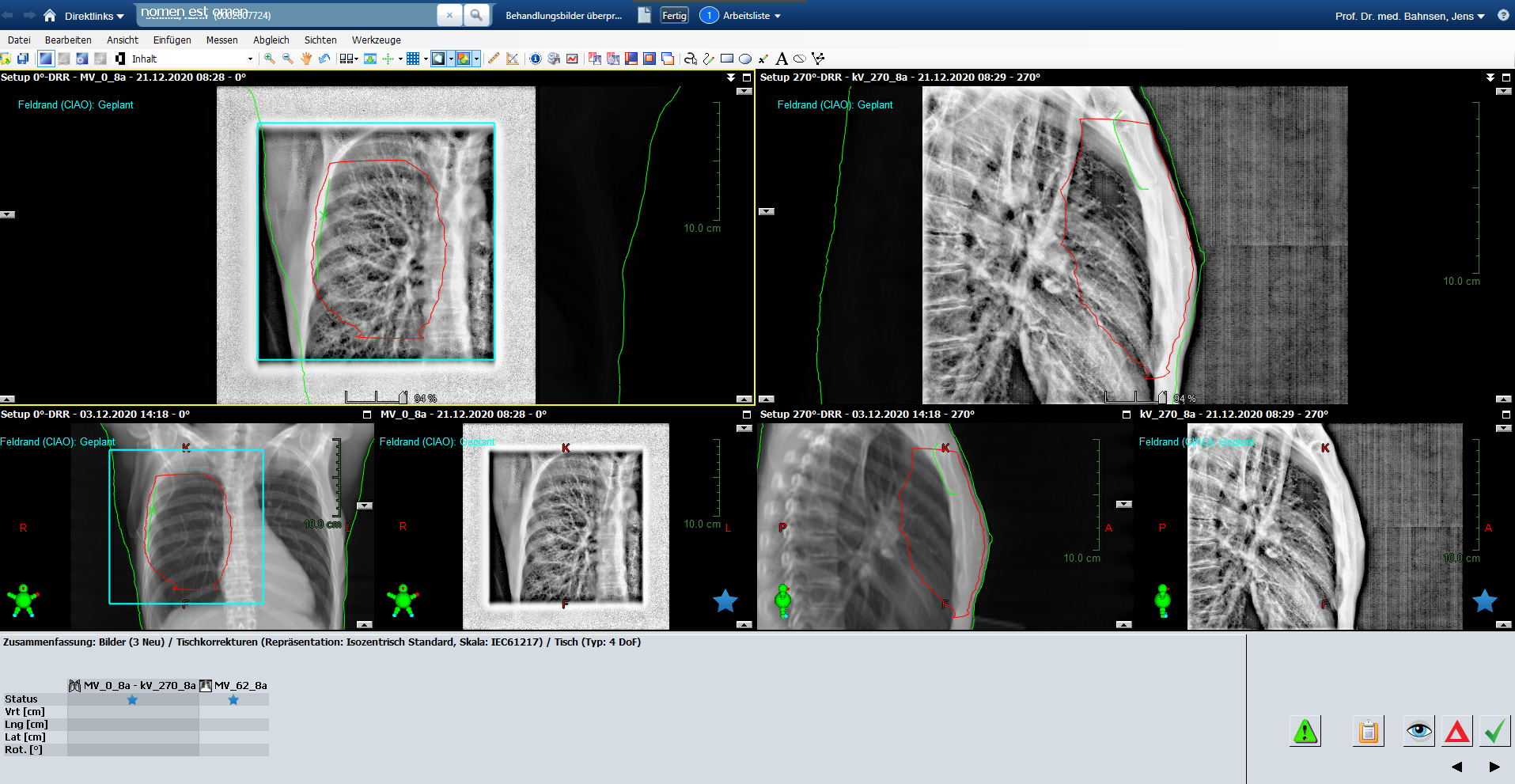Open the Messen menu
Viewport: 1515px width, 784px height.
pos(222,40)
